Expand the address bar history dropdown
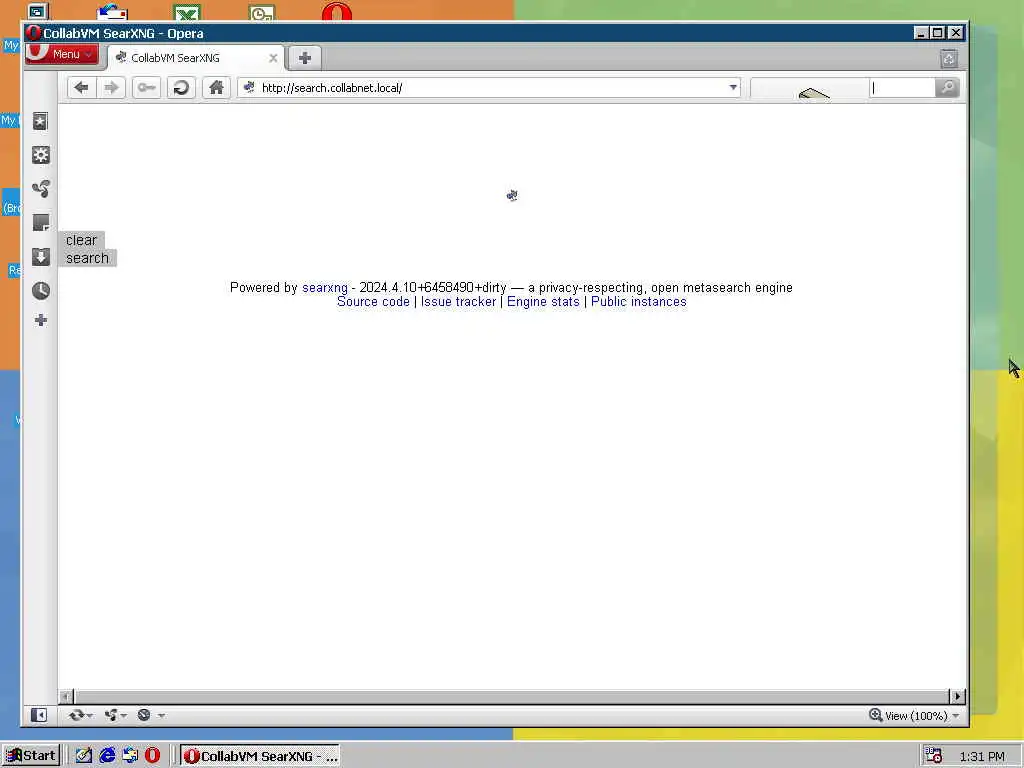The height and width of the screenshot is (768, 1024). (733, 88)
